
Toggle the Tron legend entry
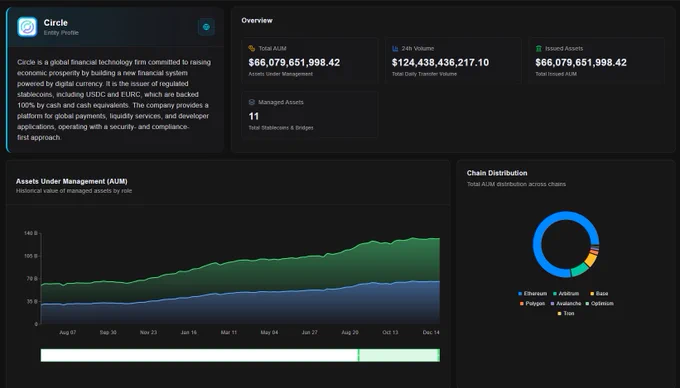tap(566, 313)
